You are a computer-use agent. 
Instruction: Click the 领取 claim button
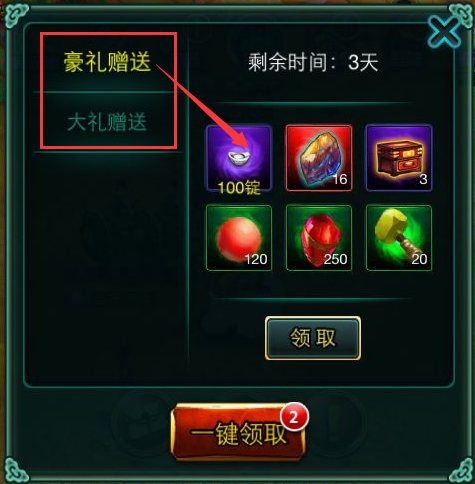[313, 338]
